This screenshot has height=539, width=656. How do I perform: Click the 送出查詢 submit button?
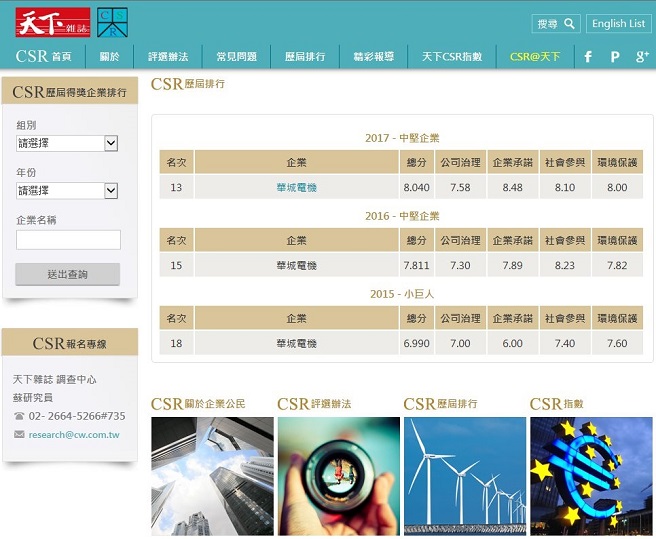[x=67, y=274]
